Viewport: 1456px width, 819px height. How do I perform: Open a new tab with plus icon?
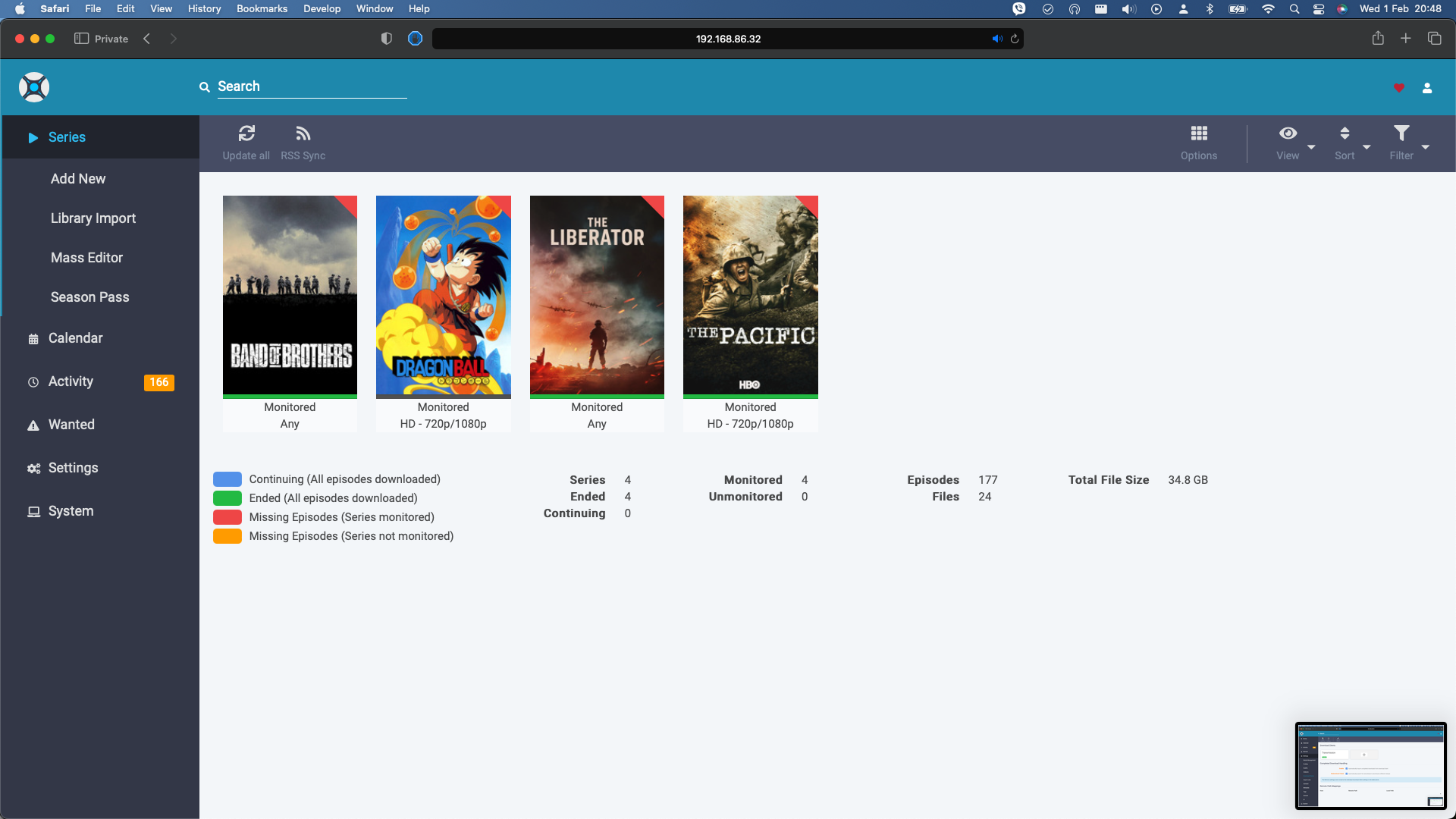tap(1406, 38)
